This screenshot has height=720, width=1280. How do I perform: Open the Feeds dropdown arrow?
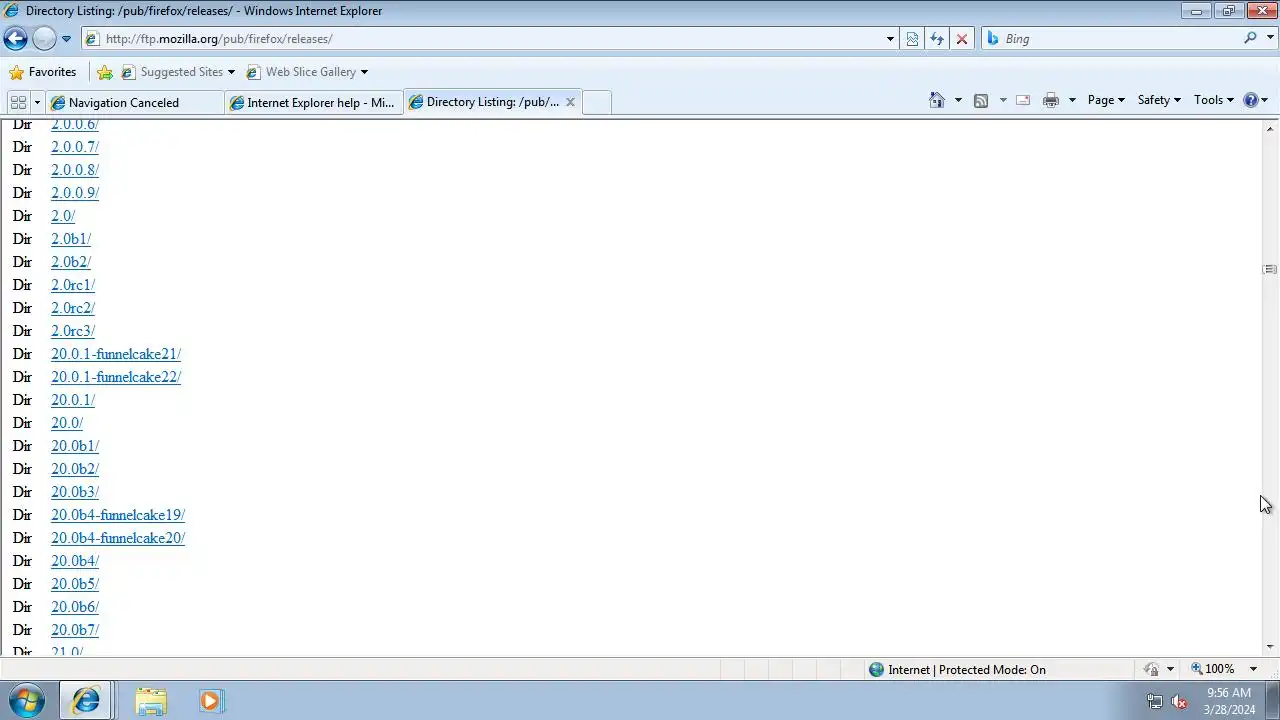pyautogui.click(x=1003, y=100)
